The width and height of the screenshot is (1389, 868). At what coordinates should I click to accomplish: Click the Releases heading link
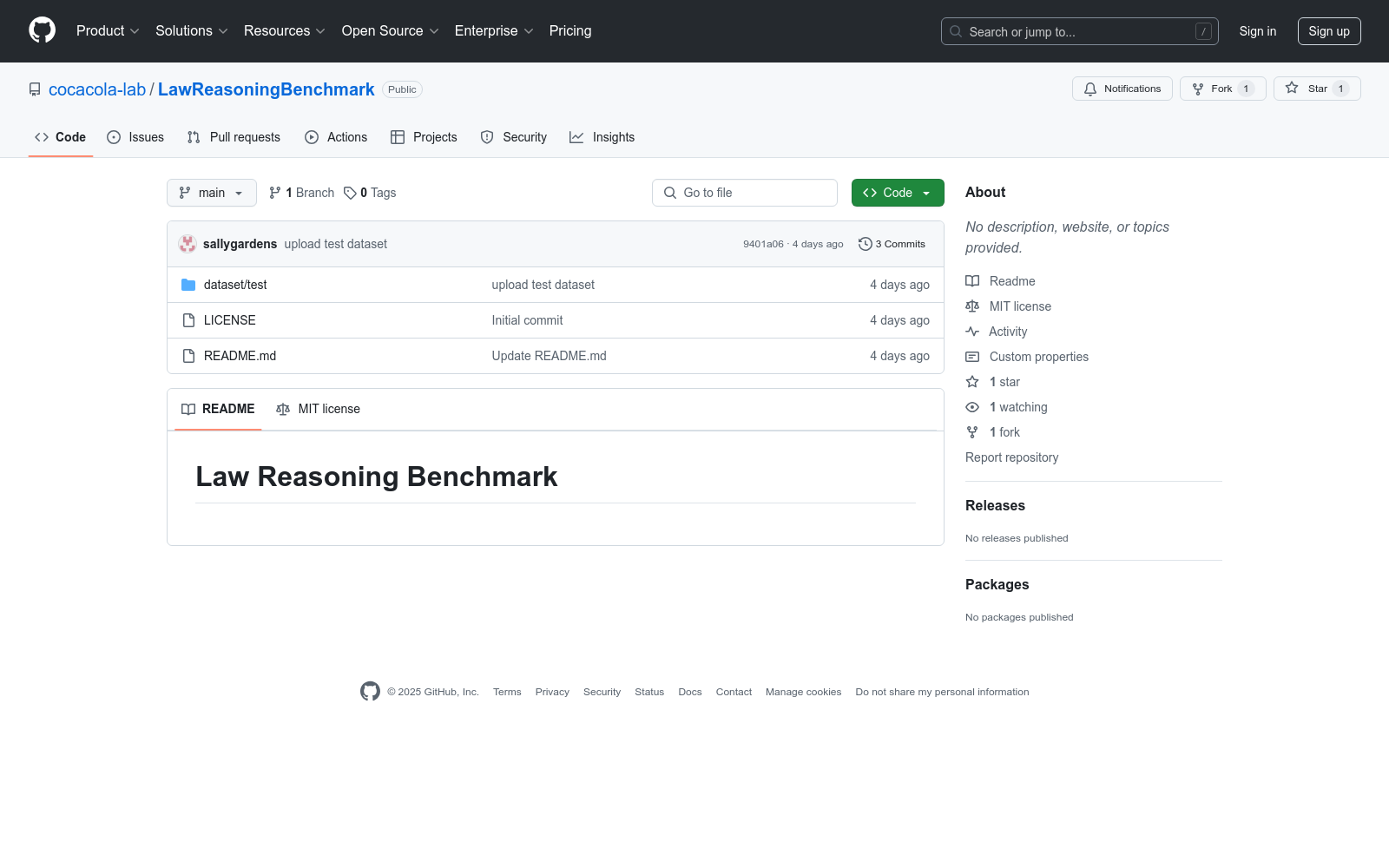pyautogui.click(x=995, y=505)
